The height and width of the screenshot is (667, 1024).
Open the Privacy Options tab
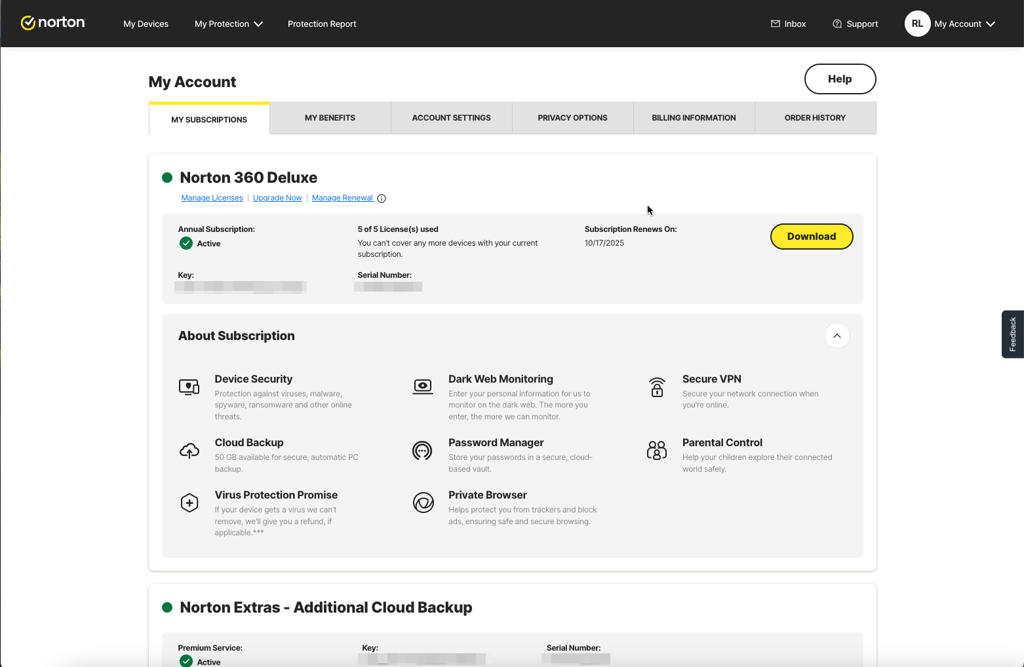click(572, 118)
